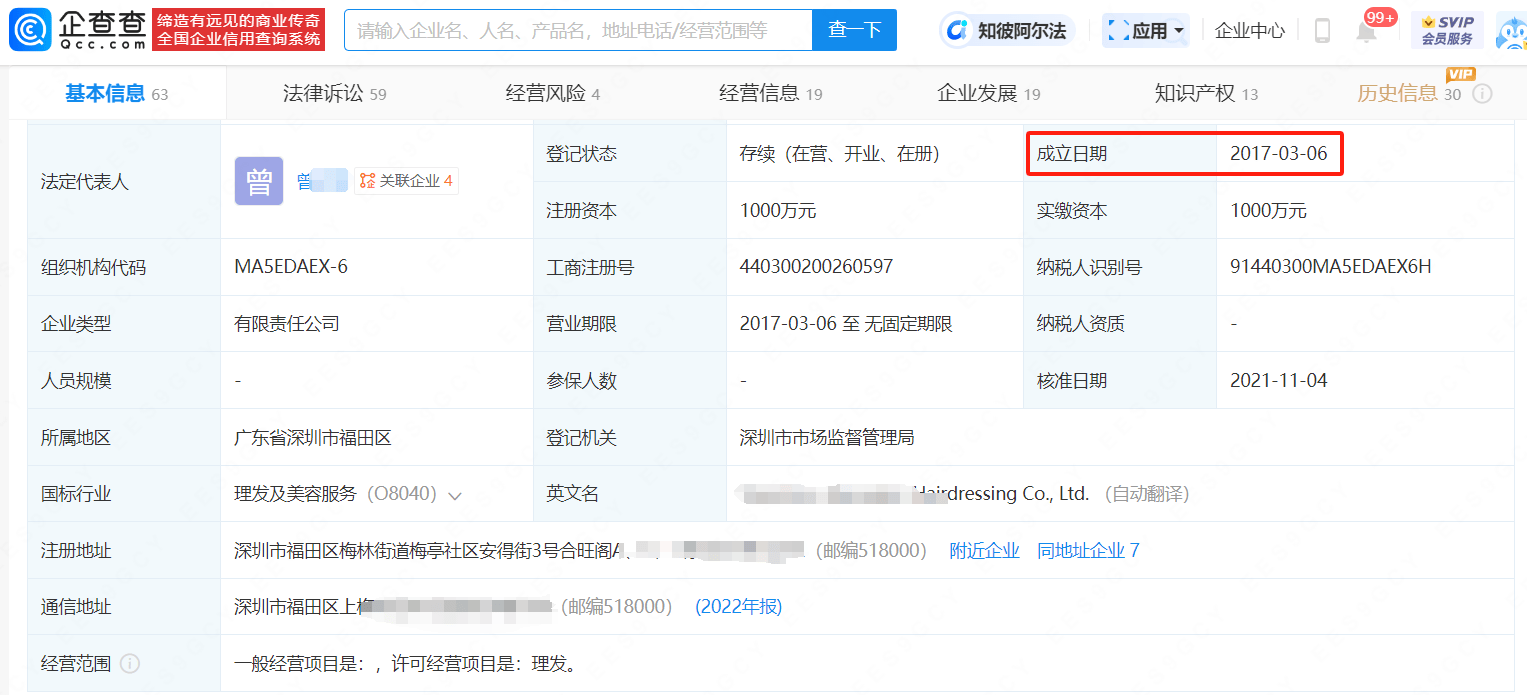1527x695 pixels.
Task: Click the Qcc 企查查 logo
Action: [x=78, y=30]
